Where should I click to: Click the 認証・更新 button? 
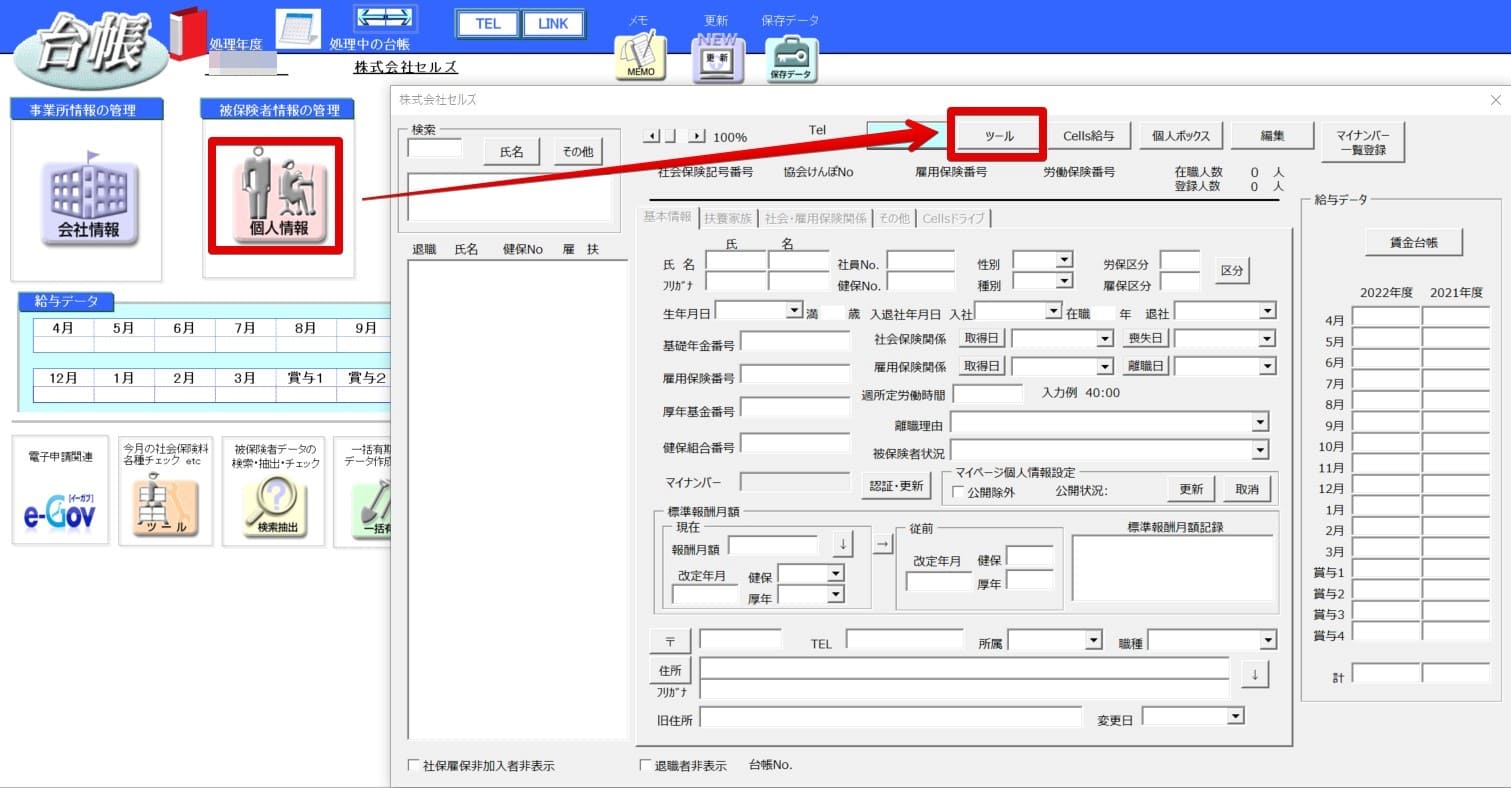pos(896,487)
